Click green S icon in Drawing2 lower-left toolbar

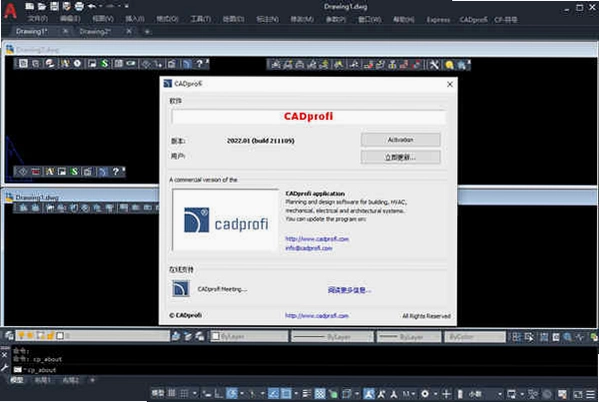74,172
